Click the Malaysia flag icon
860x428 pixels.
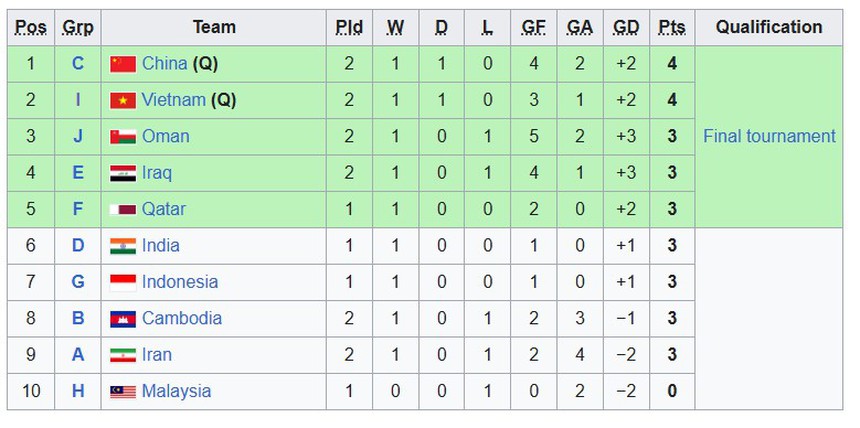122,391
